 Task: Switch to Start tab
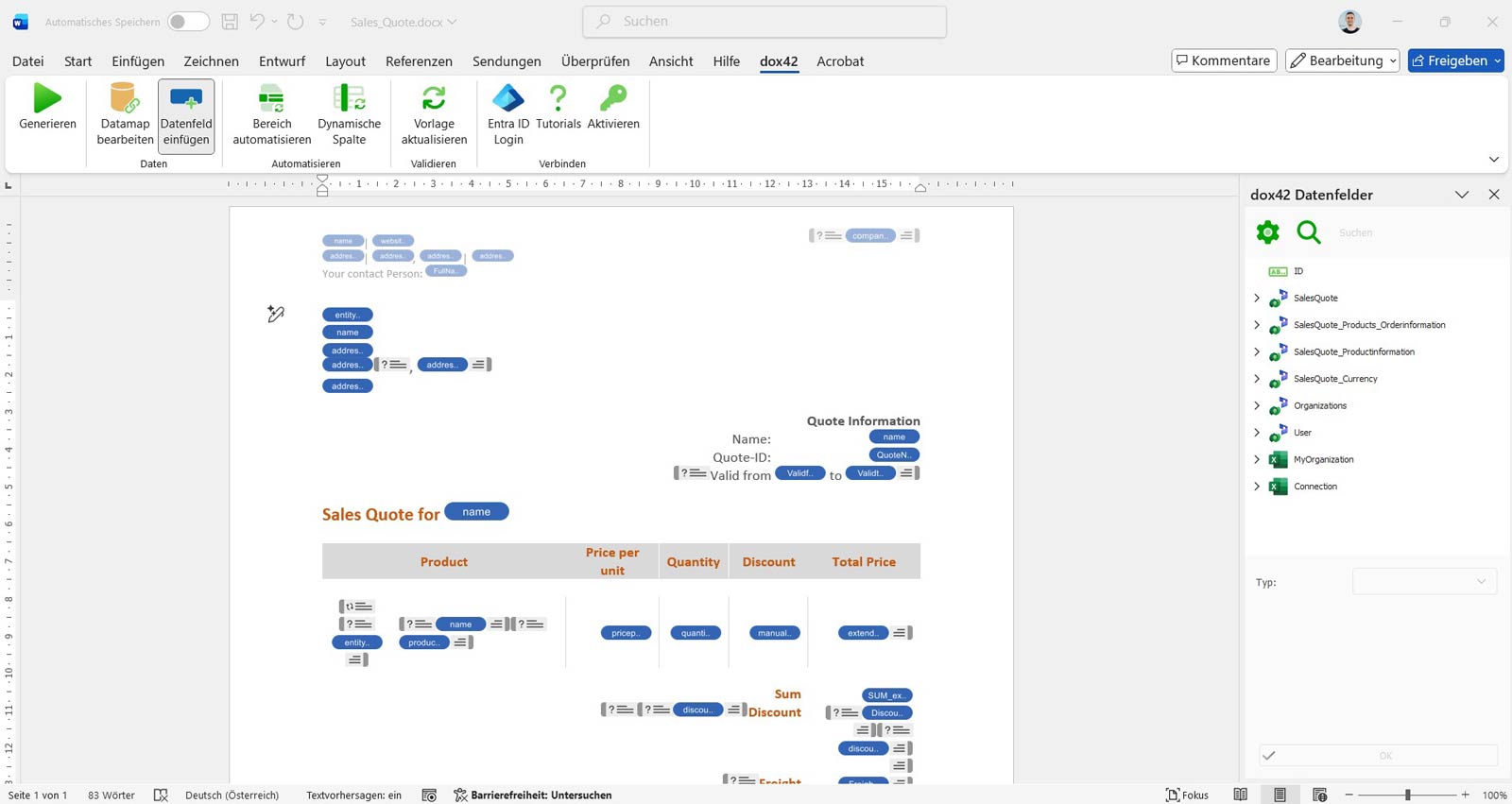tap(78, 61)
